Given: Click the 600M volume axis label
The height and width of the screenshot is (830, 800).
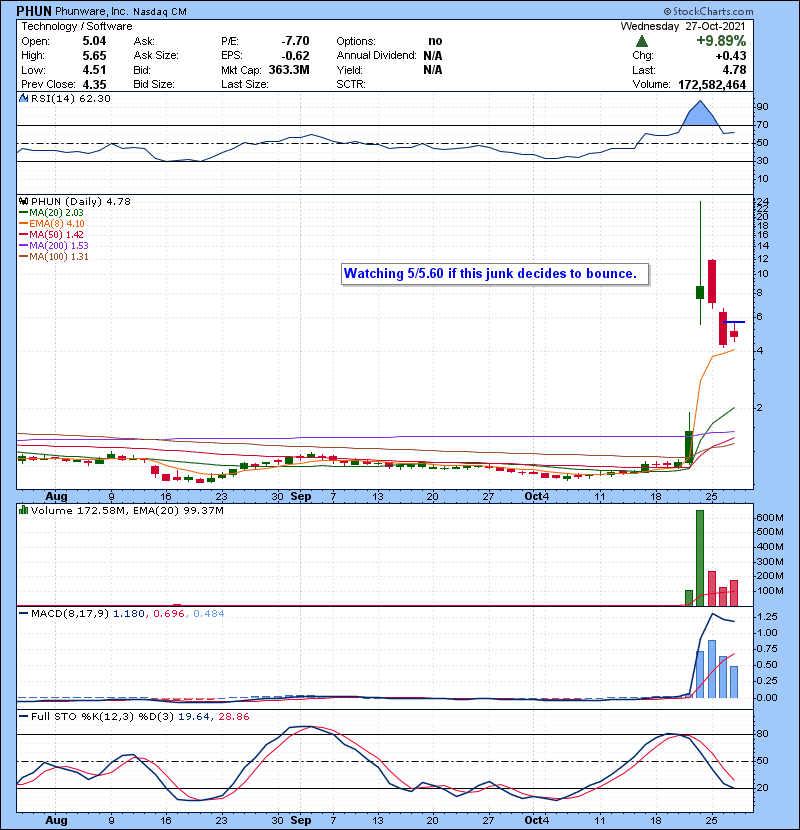Looking at the screenshot, I should pyautogui.click(x=769, y=518).
